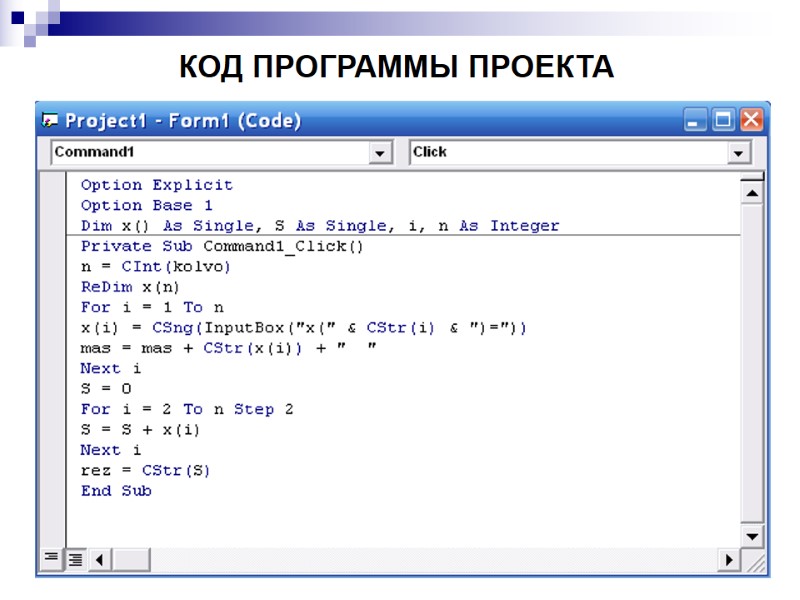Click the line 'Option Explicit'
Viewport: 800px width, 600px height.
157,185
